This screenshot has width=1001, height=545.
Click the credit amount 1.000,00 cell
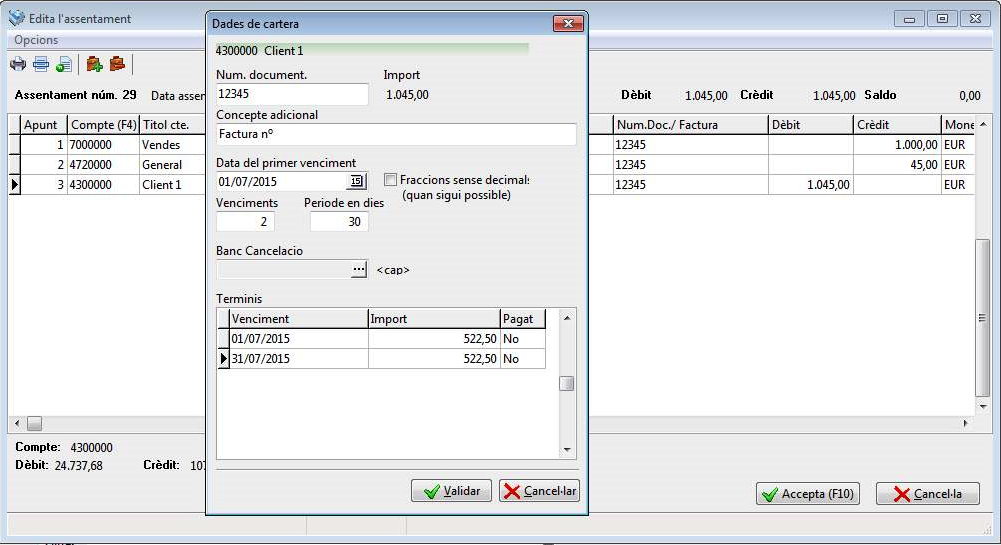click(897, 145)
